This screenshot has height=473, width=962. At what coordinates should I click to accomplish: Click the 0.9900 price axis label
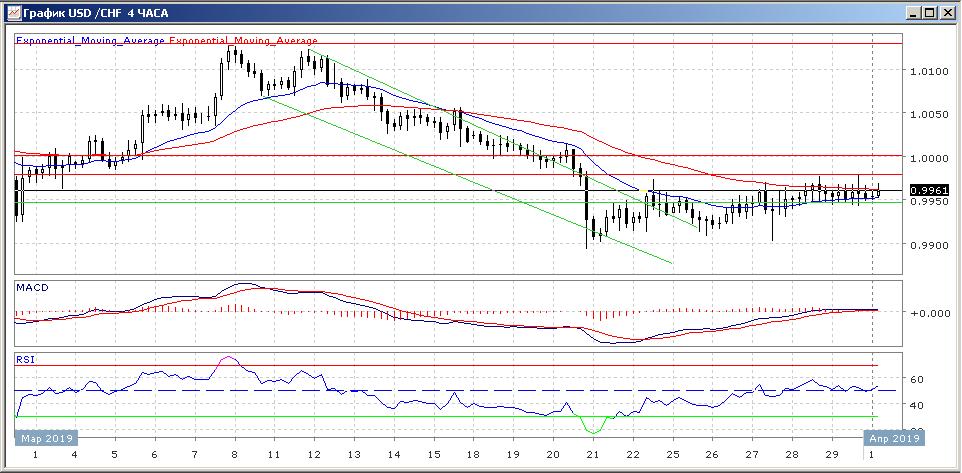(927, 245)
